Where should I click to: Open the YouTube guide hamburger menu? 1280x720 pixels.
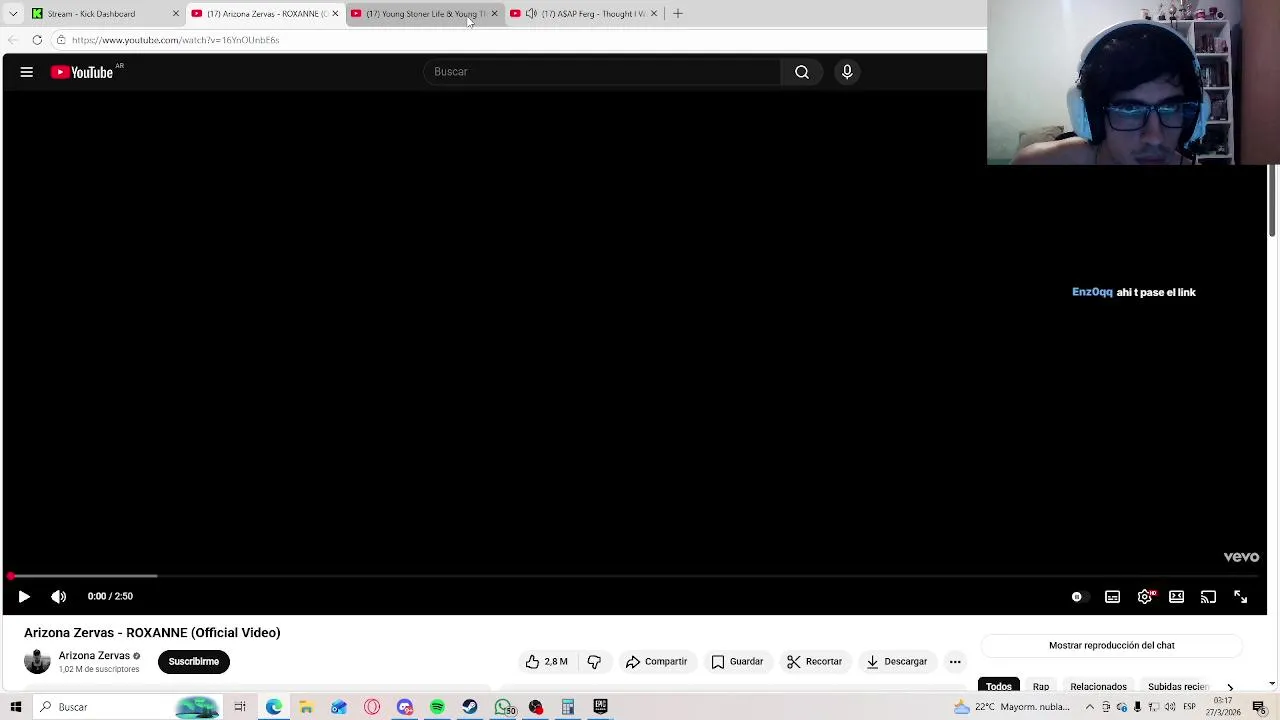click(x=27, y=72)
